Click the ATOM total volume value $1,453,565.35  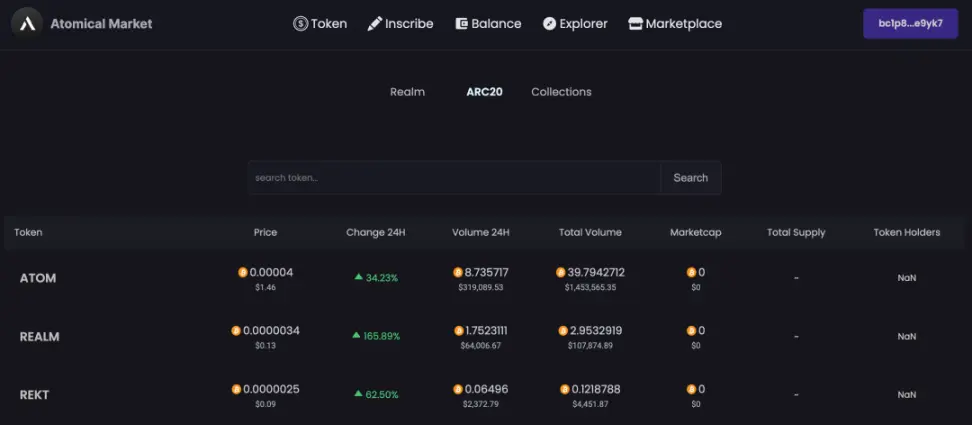click(590, 287)
